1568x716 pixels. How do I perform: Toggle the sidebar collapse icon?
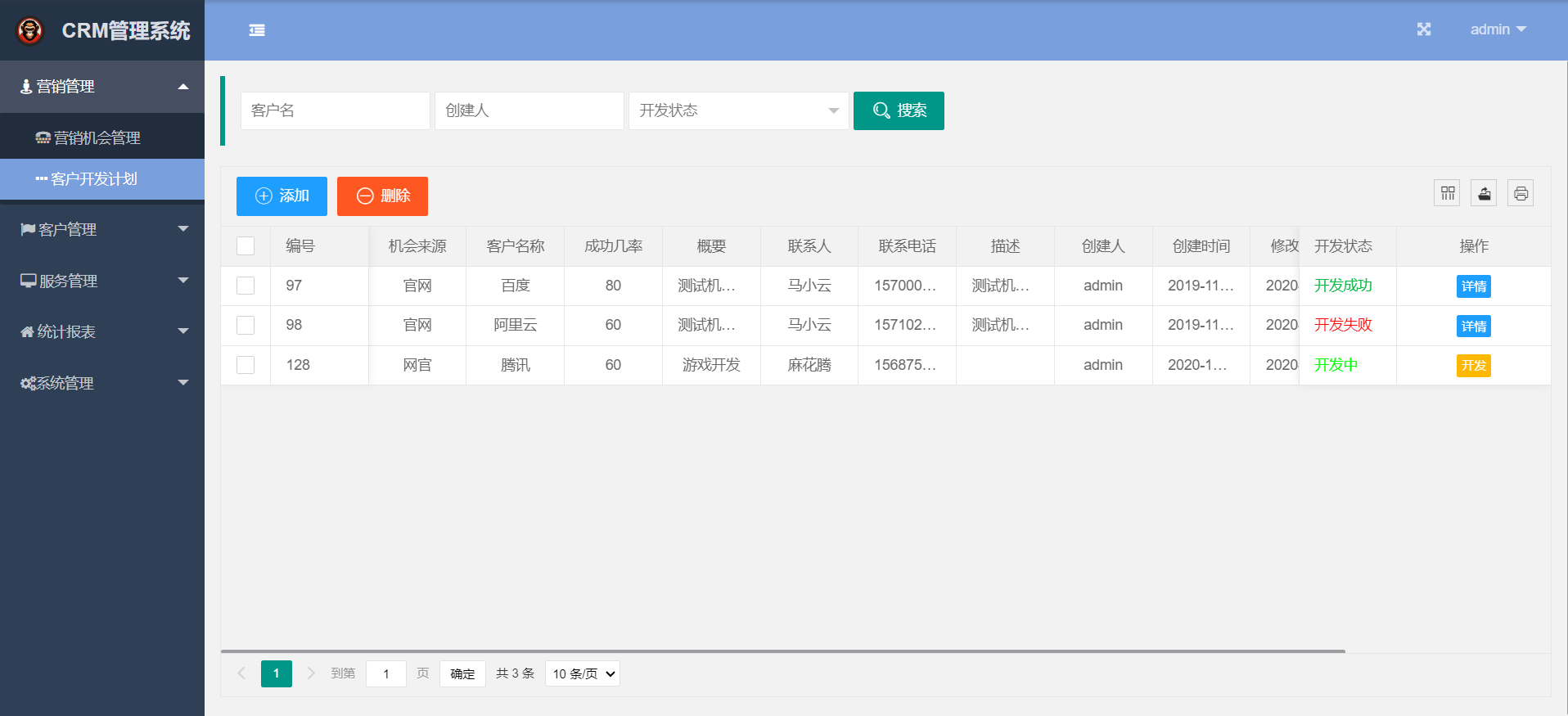click(257, 30)
